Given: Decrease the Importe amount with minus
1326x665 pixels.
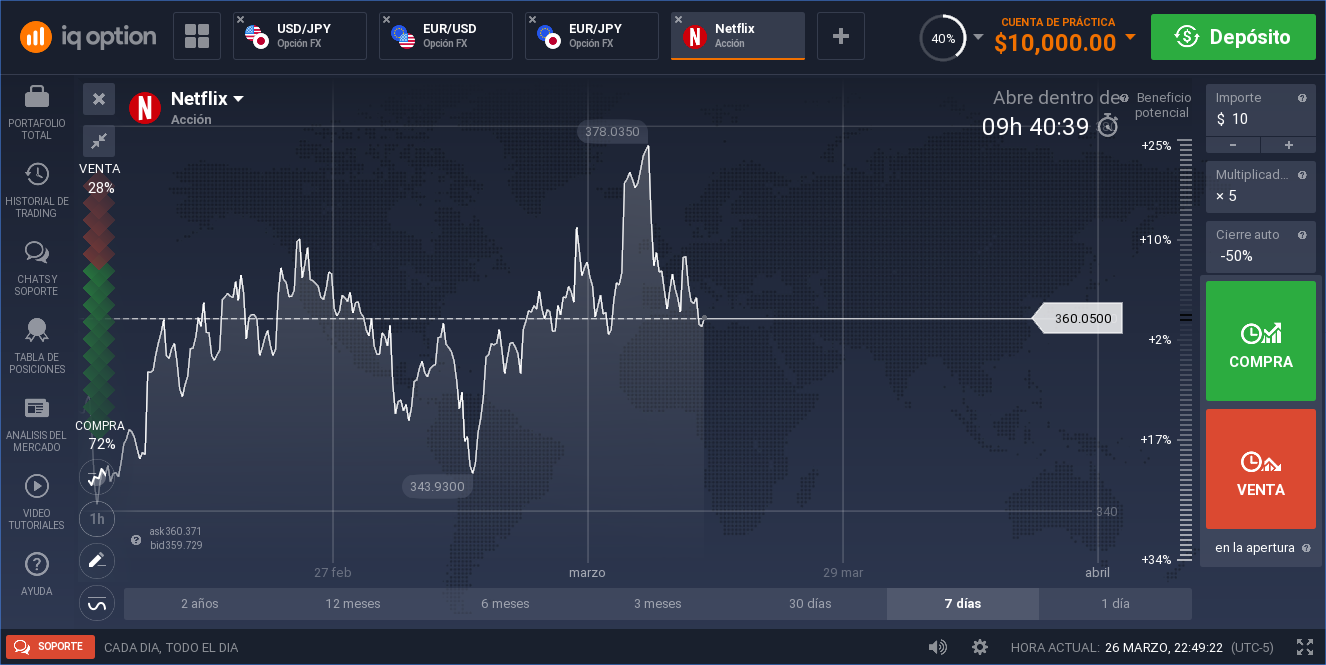Looking at the screenshot, I should (1233, 145).
